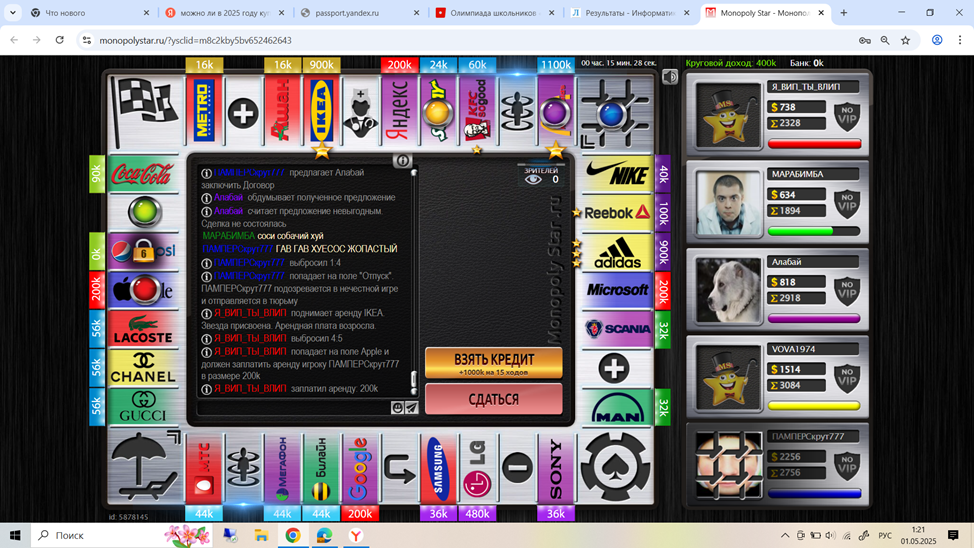Click the Sony board cell
Viewport: 974px width, 548px height.
(x=555, y=468)
